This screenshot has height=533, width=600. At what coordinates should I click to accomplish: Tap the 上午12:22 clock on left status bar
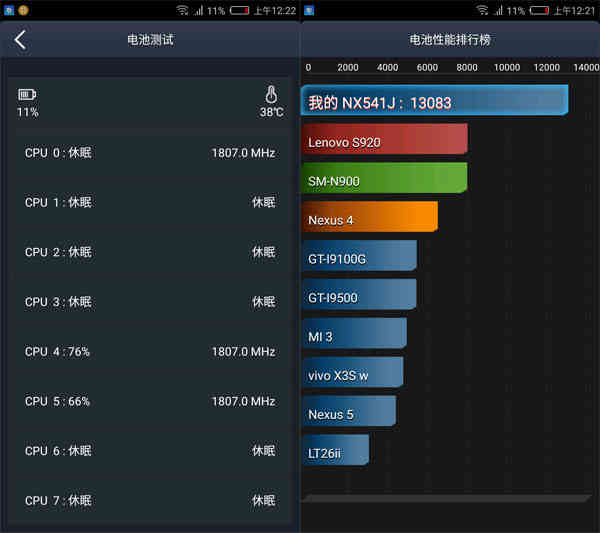pos(275,11)
